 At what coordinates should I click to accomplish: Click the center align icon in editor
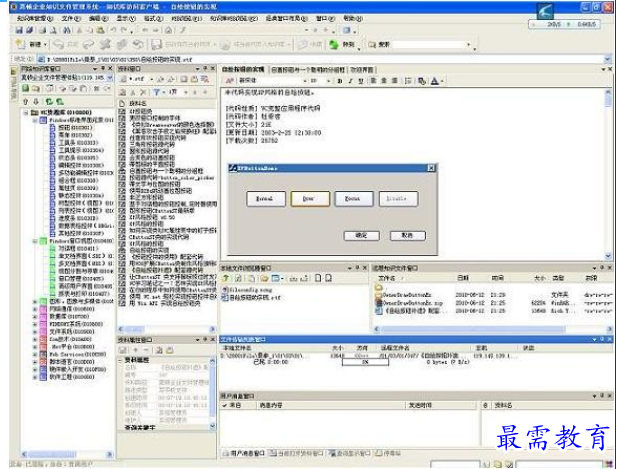pyautogui.click(x=383, y=81)
